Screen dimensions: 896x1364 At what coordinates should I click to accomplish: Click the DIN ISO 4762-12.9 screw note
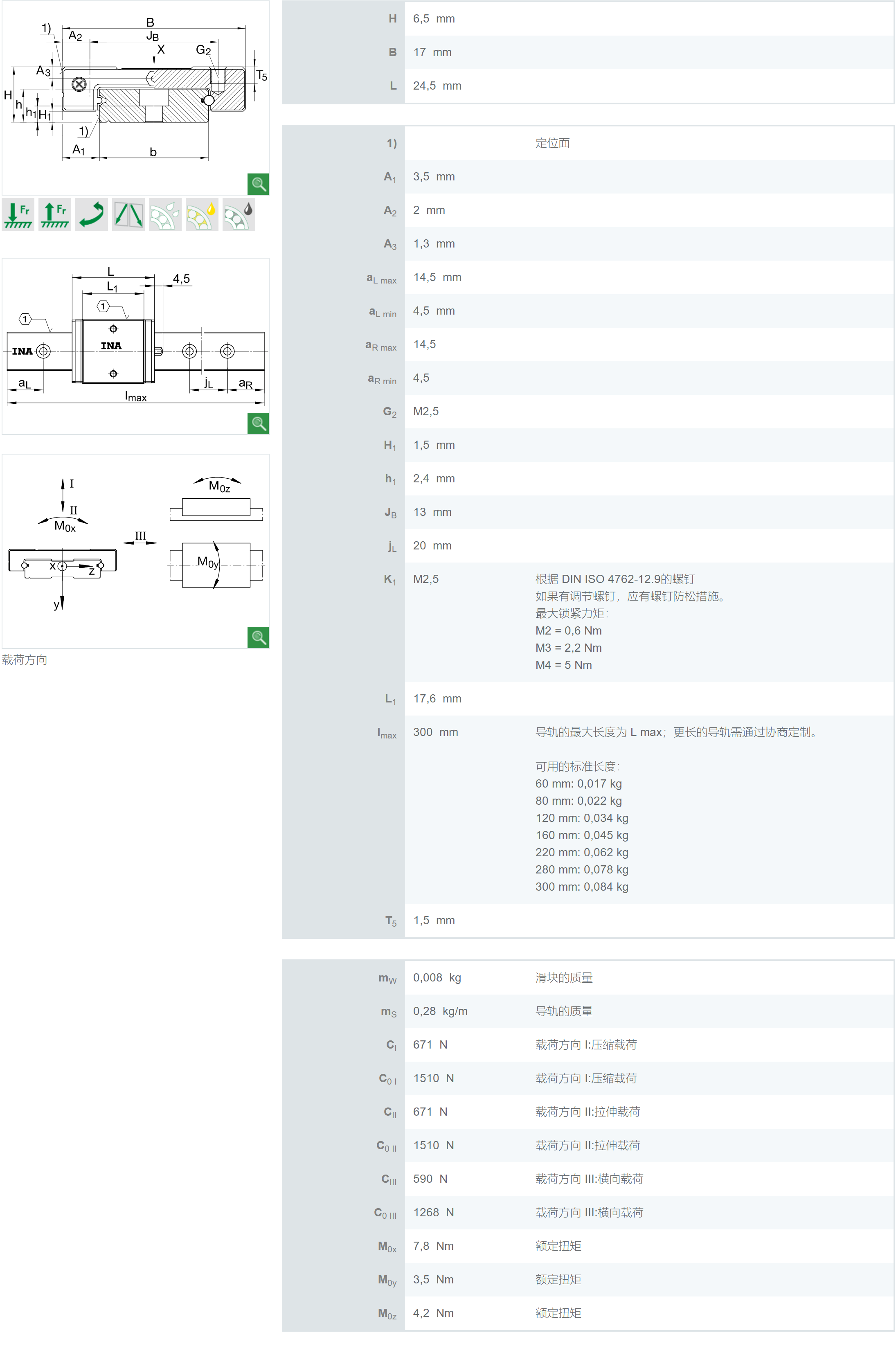pos(615,579)
